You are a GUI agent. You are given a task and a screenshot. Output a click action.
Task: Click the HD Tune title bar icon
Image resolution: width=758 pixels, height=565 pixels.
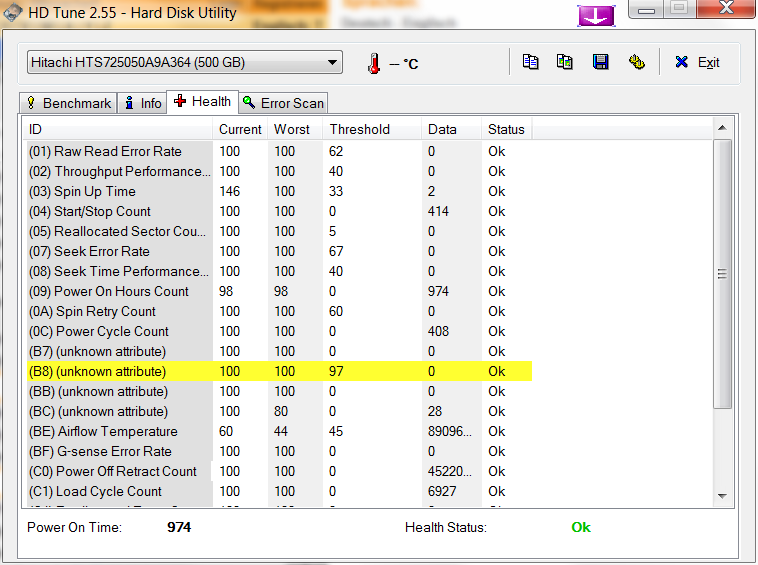(x=12, y=13)
